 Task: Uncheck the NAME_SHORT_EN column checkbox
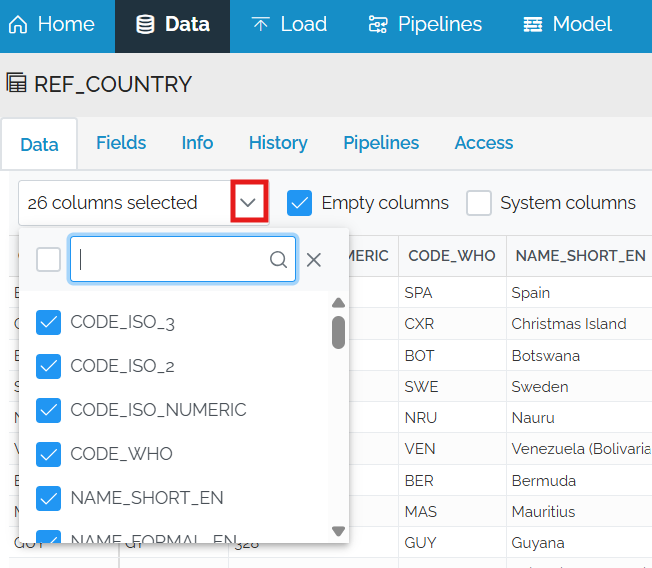pyautogui.click(x=48, y=498)
